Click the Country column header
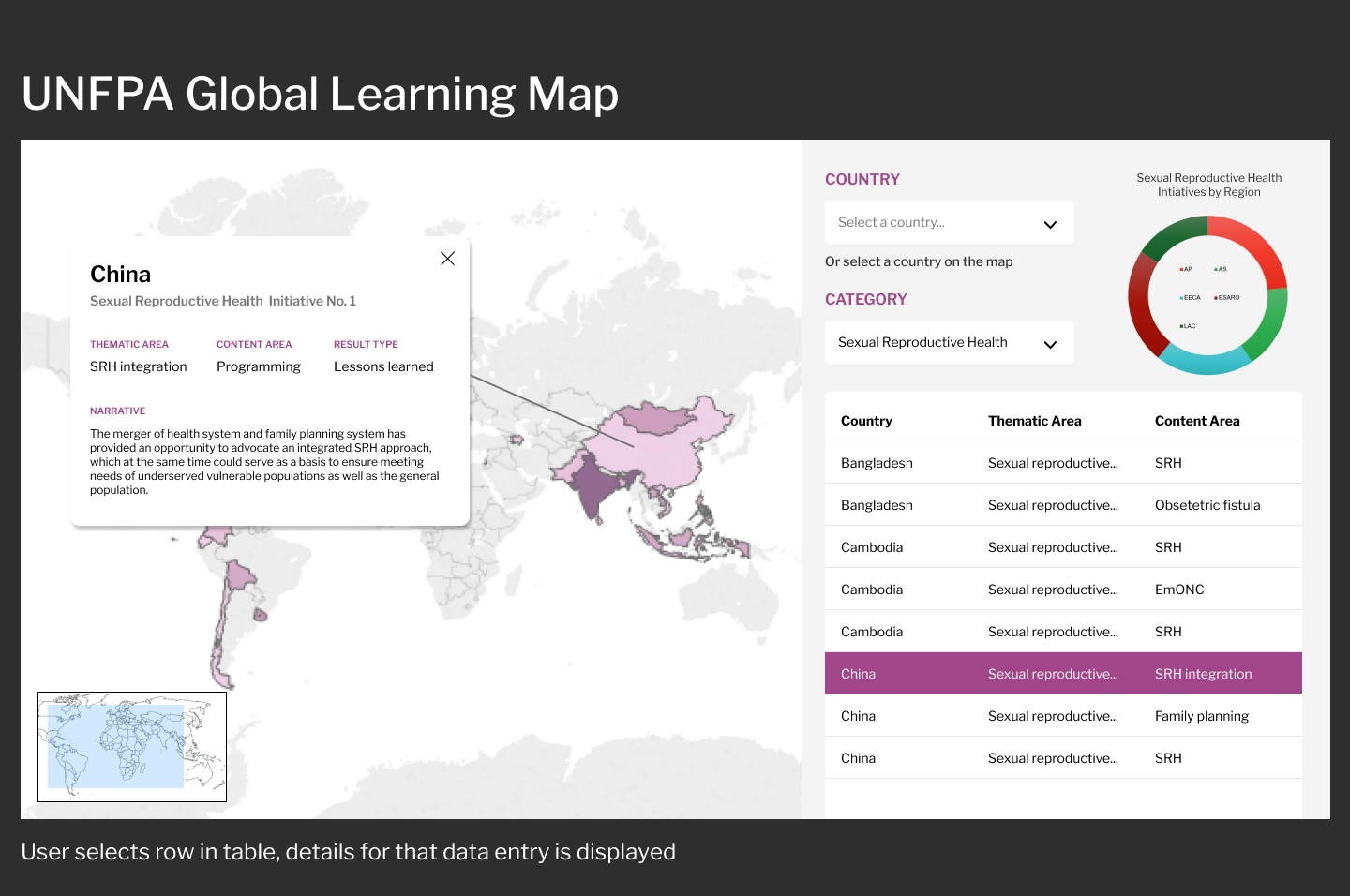The image size is (1350, 896). coord(866,421)
